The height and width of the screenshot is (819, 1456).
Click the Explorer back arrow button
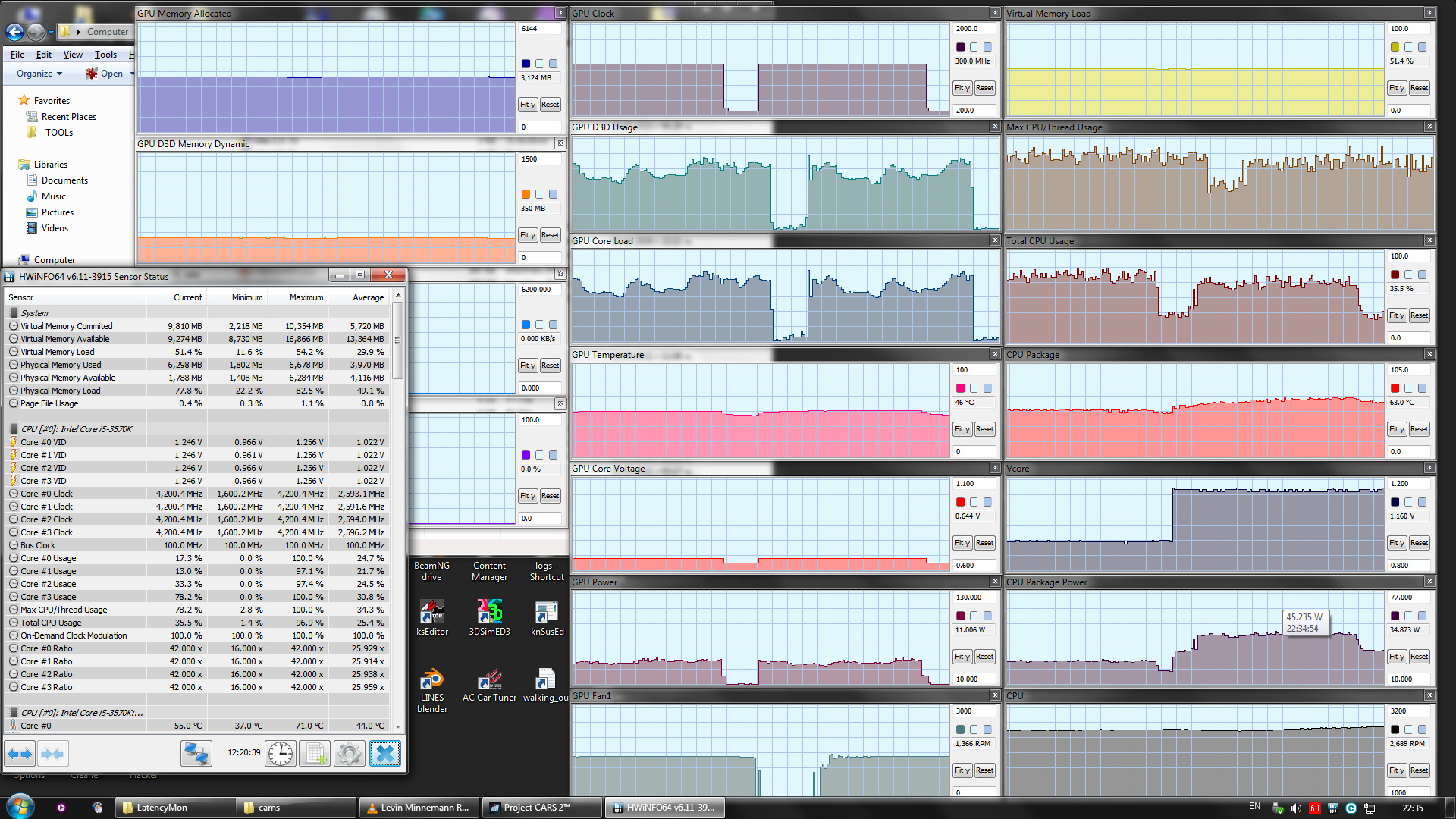(14, 32)
